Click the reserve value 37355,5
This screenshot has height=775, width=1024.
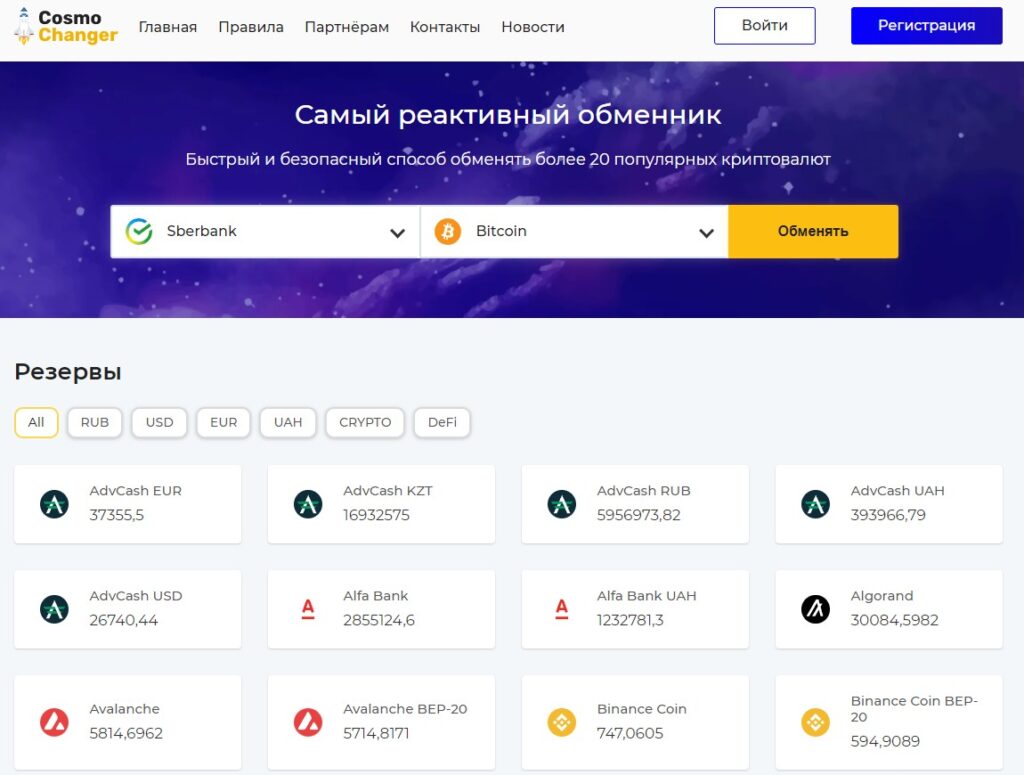(116, 515)
